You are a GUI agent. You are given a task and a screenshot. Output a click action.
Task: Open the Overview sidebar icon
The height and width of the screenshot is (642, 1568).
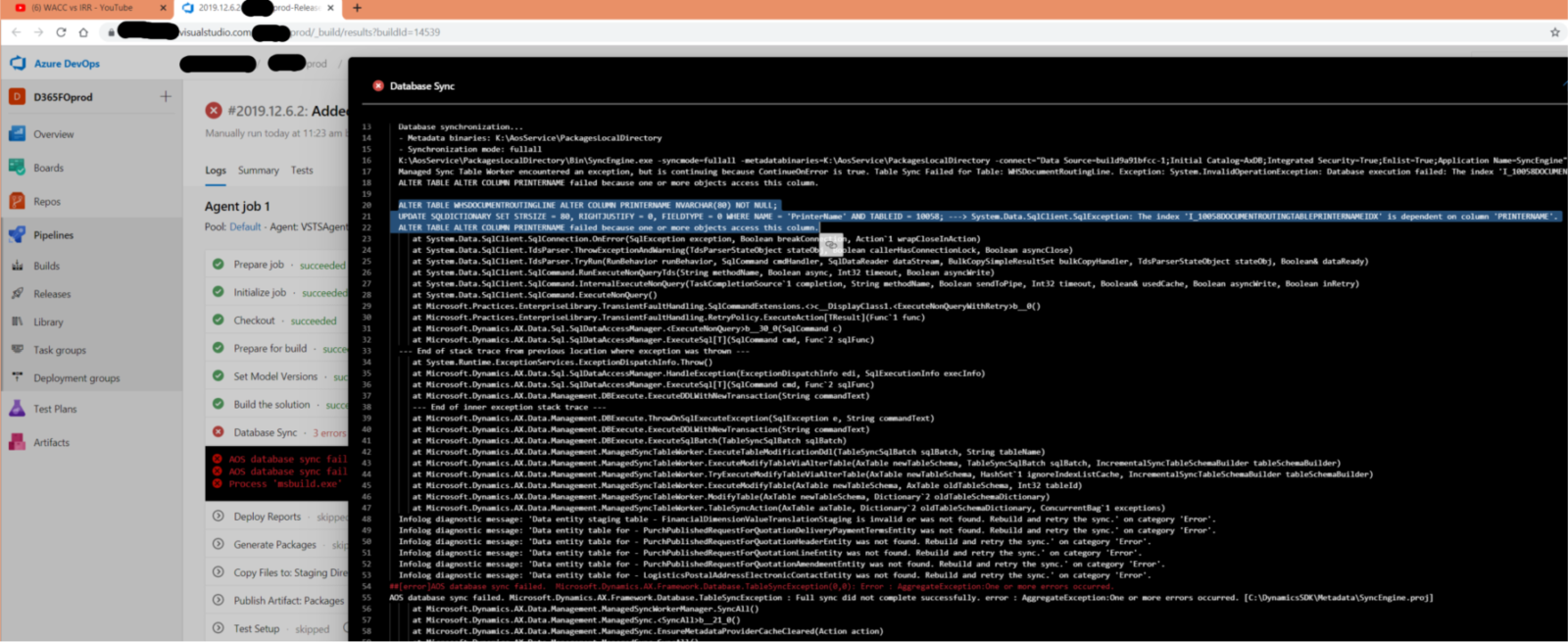tap(17, 134)
